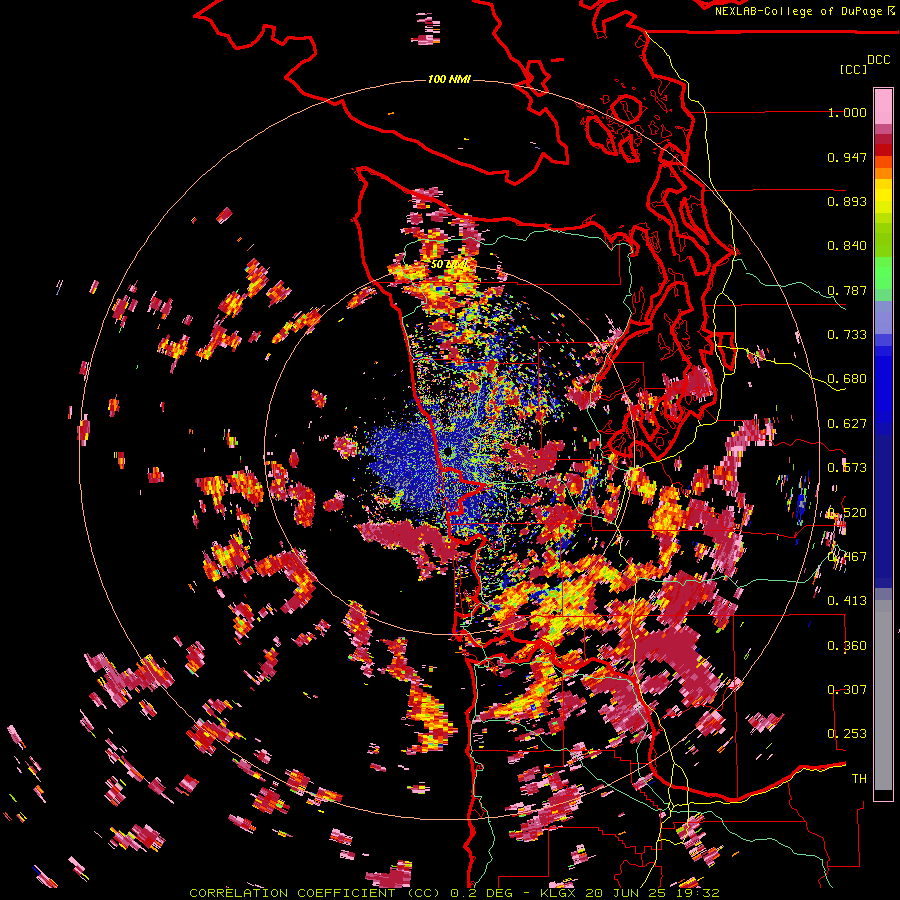Select the 0.733 scale value
This screenshot has width=900, height=900.
(x=847, y=335)
